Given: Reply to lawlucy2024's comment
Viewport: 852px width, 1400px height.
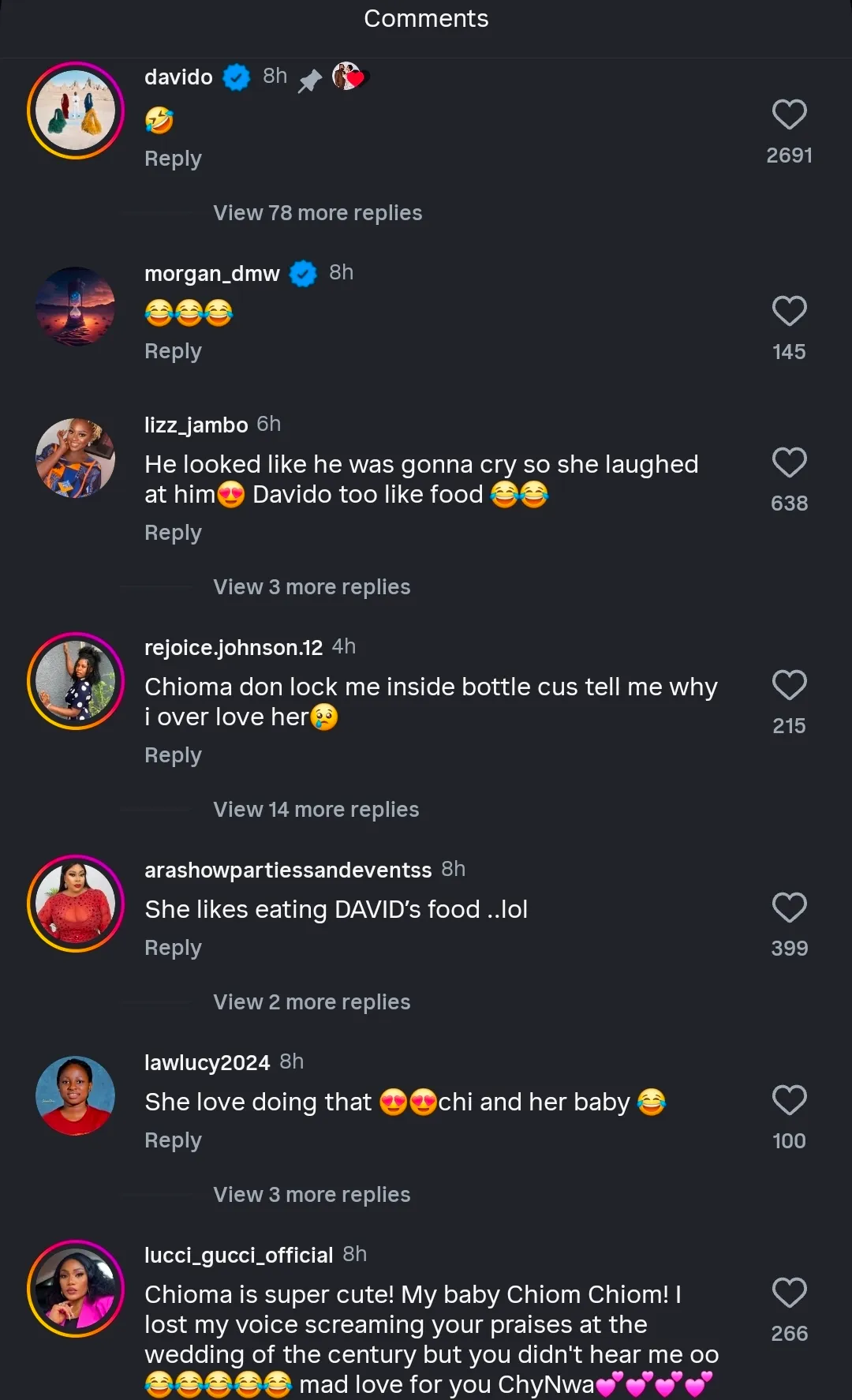Looking at the screenshot, I should [173, 1140].
